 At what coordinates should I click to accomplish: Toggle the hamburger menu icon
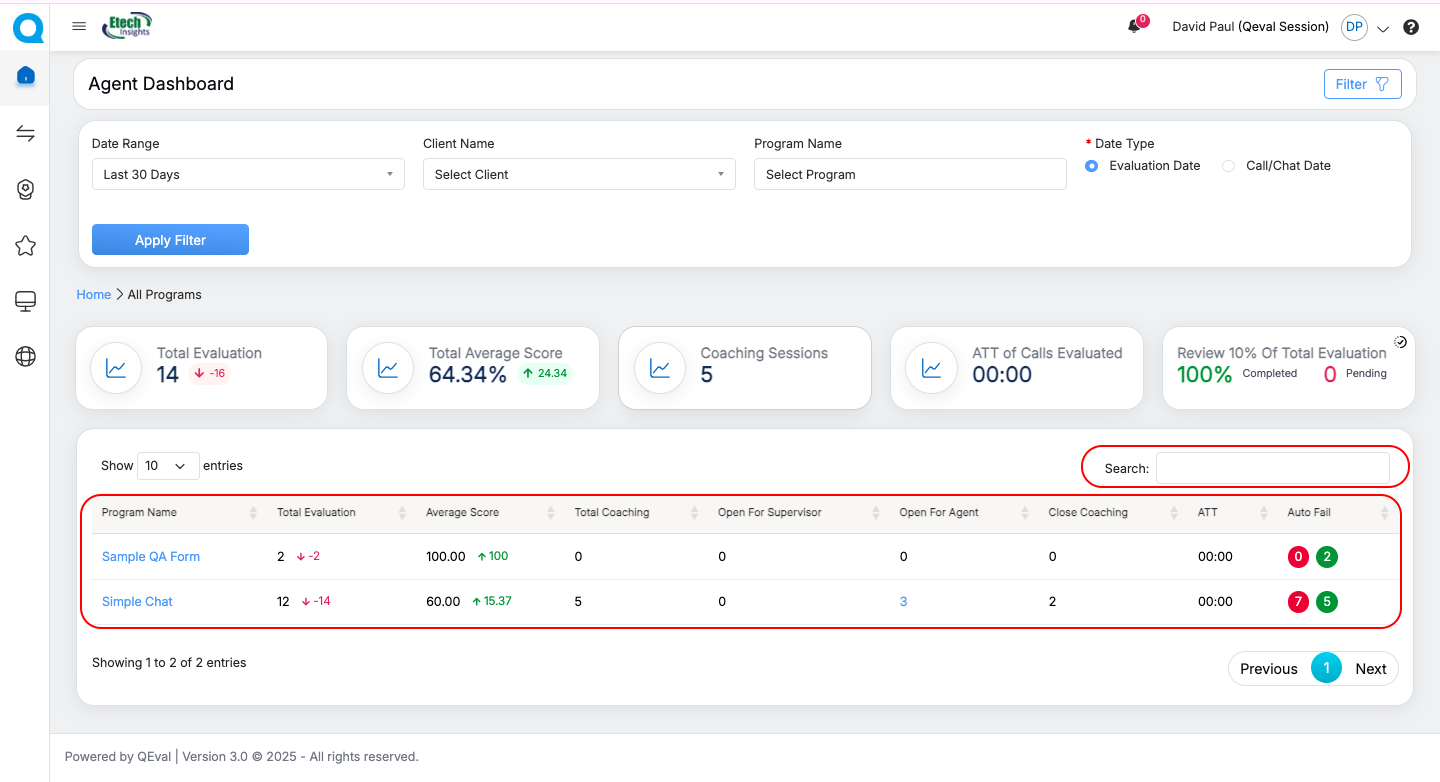click(79, 27)
